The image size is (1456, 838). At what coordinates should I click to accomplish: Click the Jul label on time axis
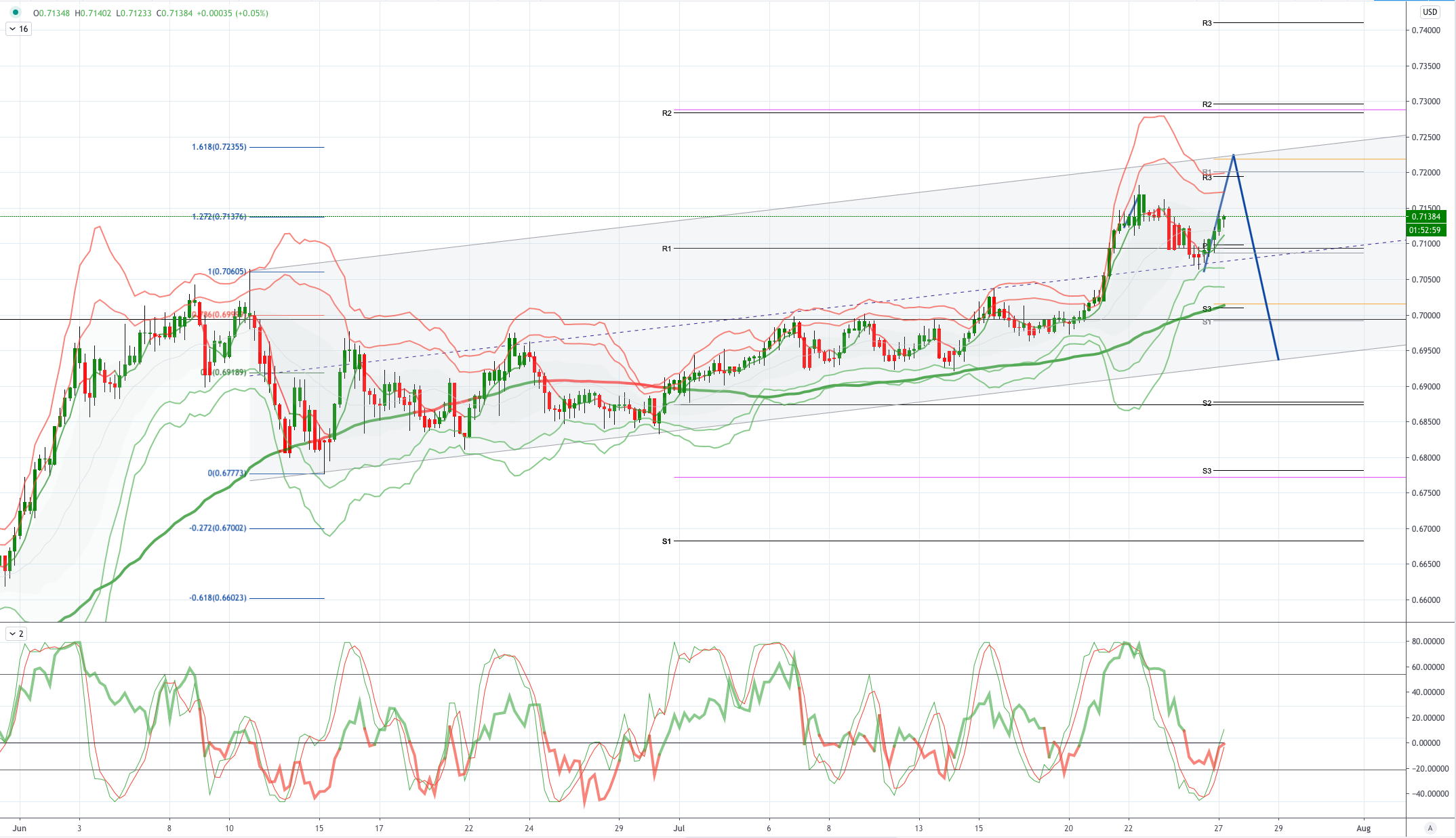click(x=679, y=828)
